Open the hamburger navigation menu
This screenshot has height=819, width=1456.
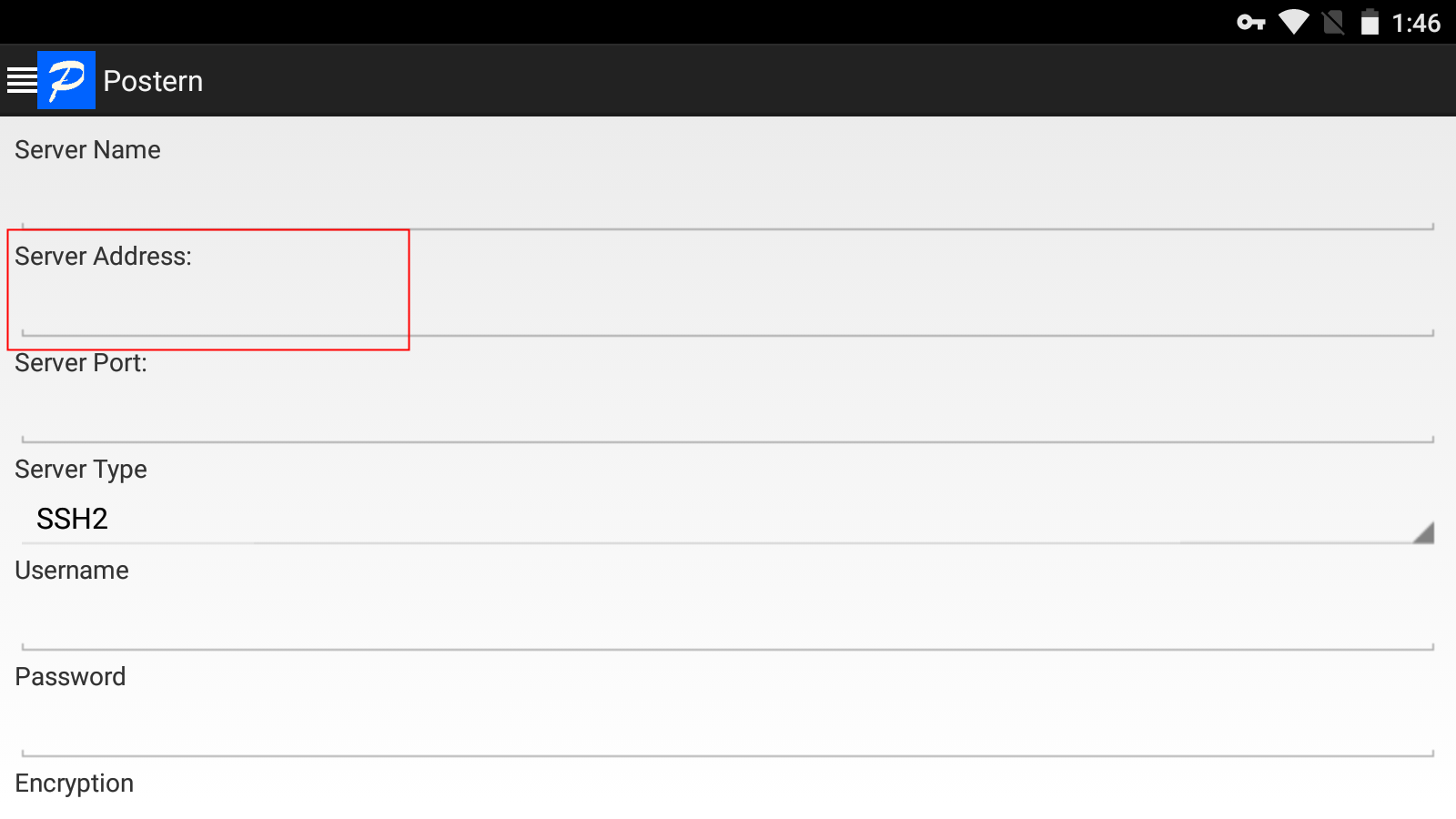pos(22,80)
